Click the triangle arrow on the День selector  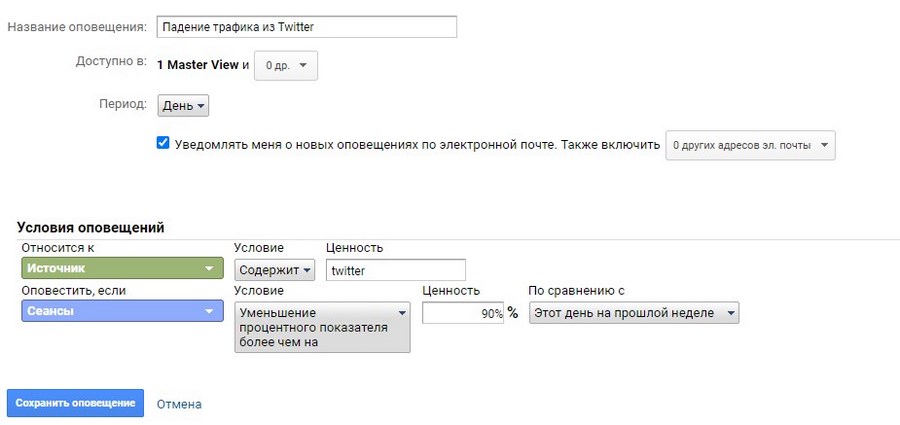(x=200, y=106)
